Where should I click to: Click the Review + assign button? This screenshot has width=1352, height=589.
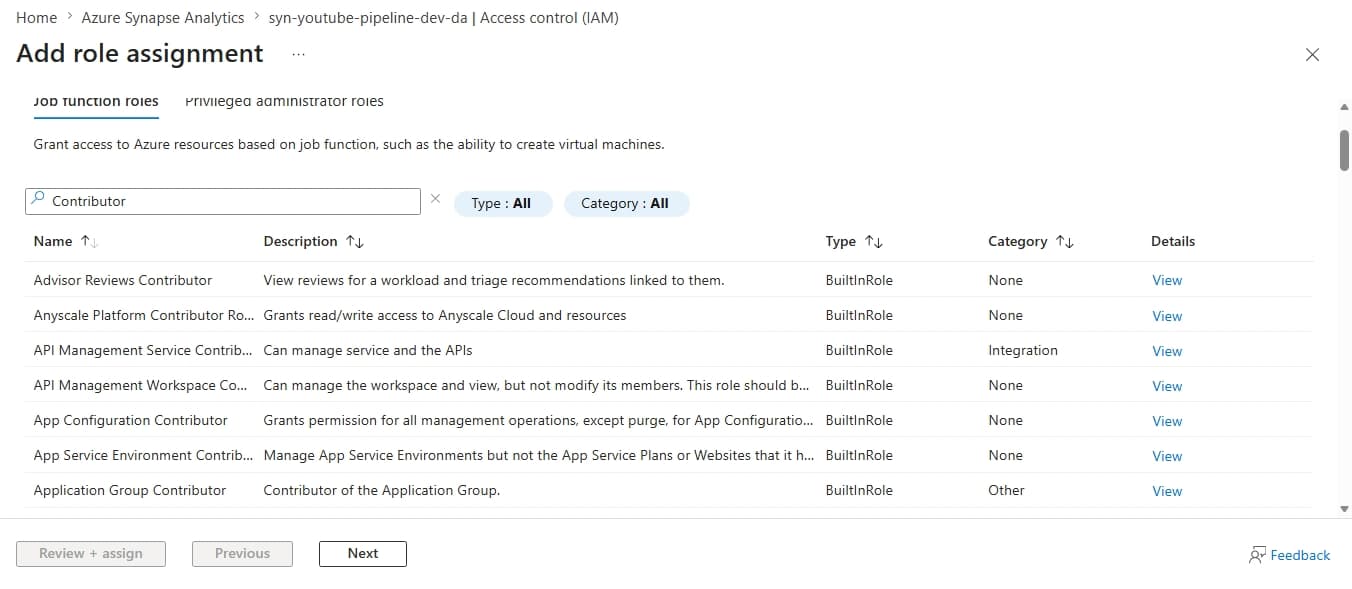(91, 553)
